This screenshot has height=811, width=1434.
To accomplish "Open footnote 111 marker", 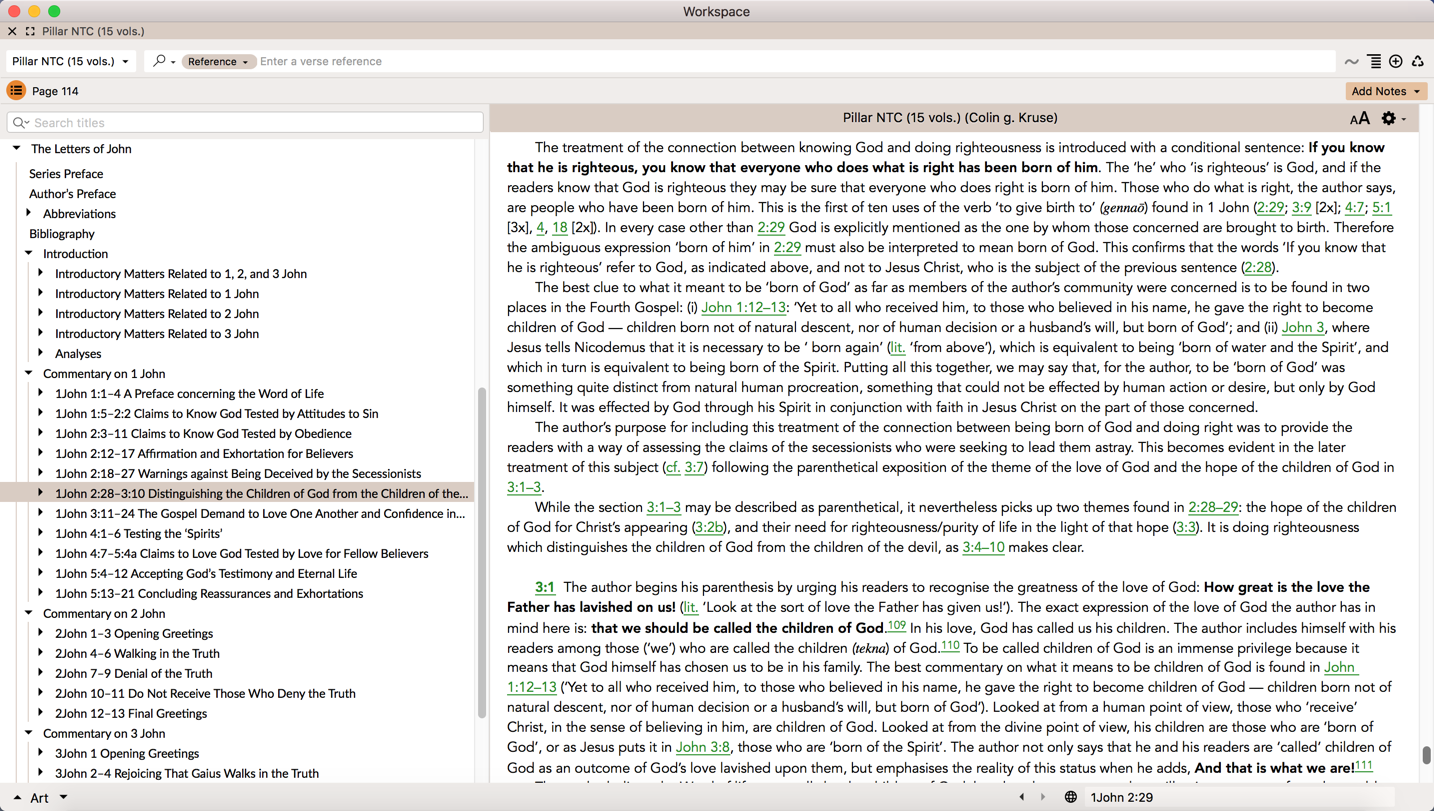I will point(1364,765).
